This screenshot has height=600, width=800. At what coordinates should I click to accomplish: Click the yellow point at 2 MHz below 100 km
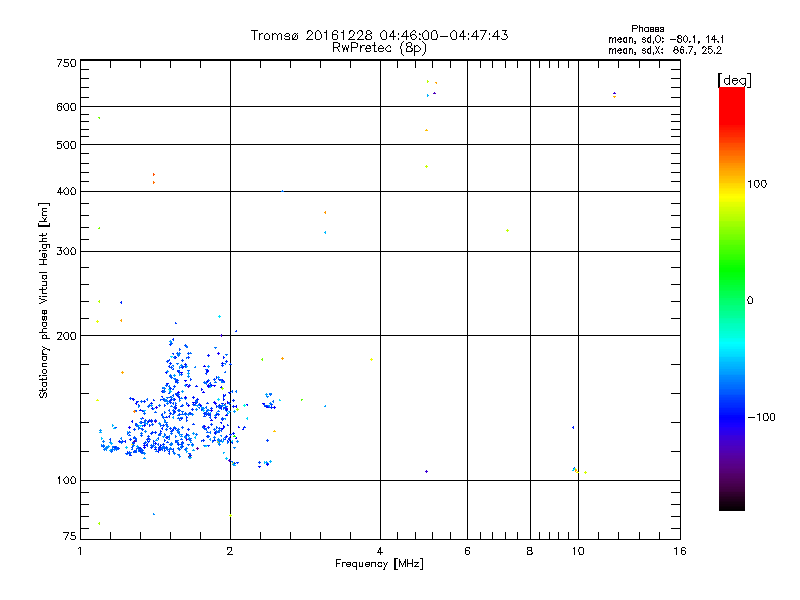231,516
